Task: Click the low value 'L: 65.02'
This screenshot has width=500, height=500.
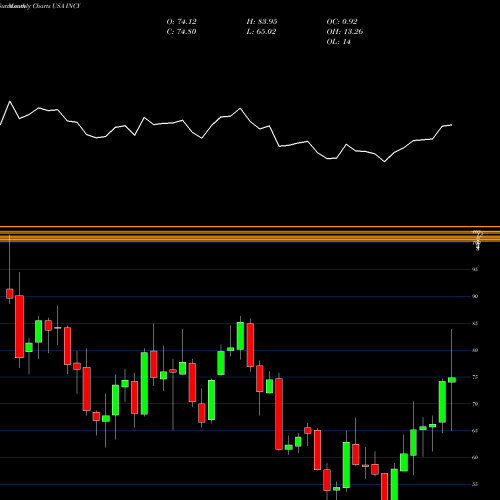Action: [261, 32]
